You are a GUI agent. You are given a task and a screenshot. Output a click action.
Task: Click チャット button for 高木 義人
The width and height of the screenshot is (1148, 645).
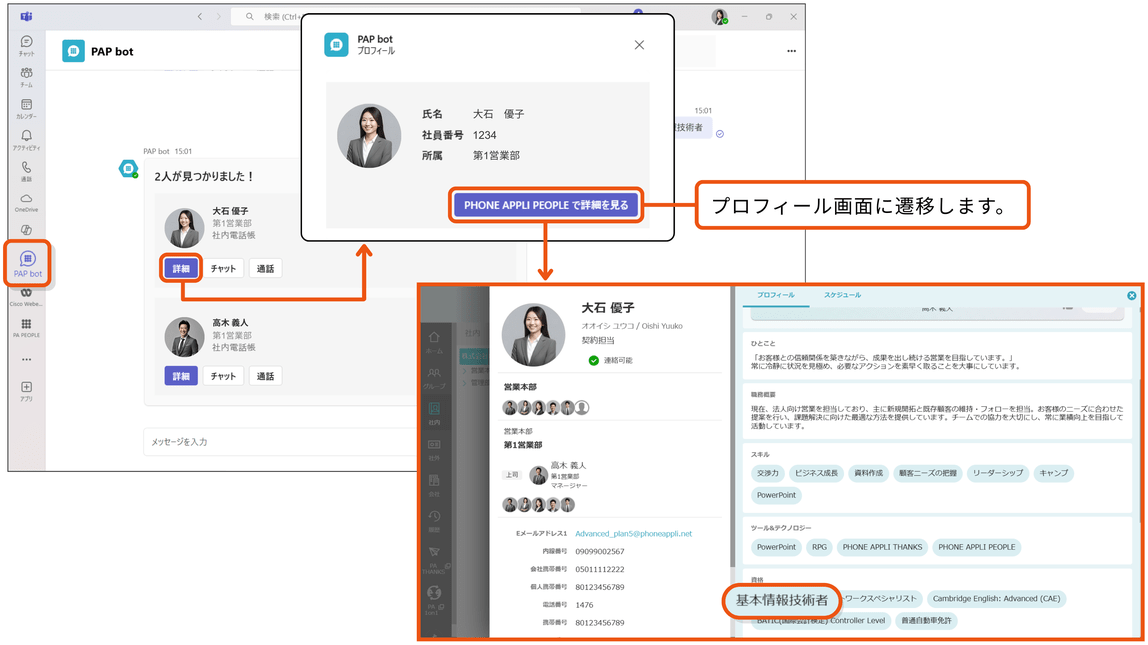click(x=223, y=376)
